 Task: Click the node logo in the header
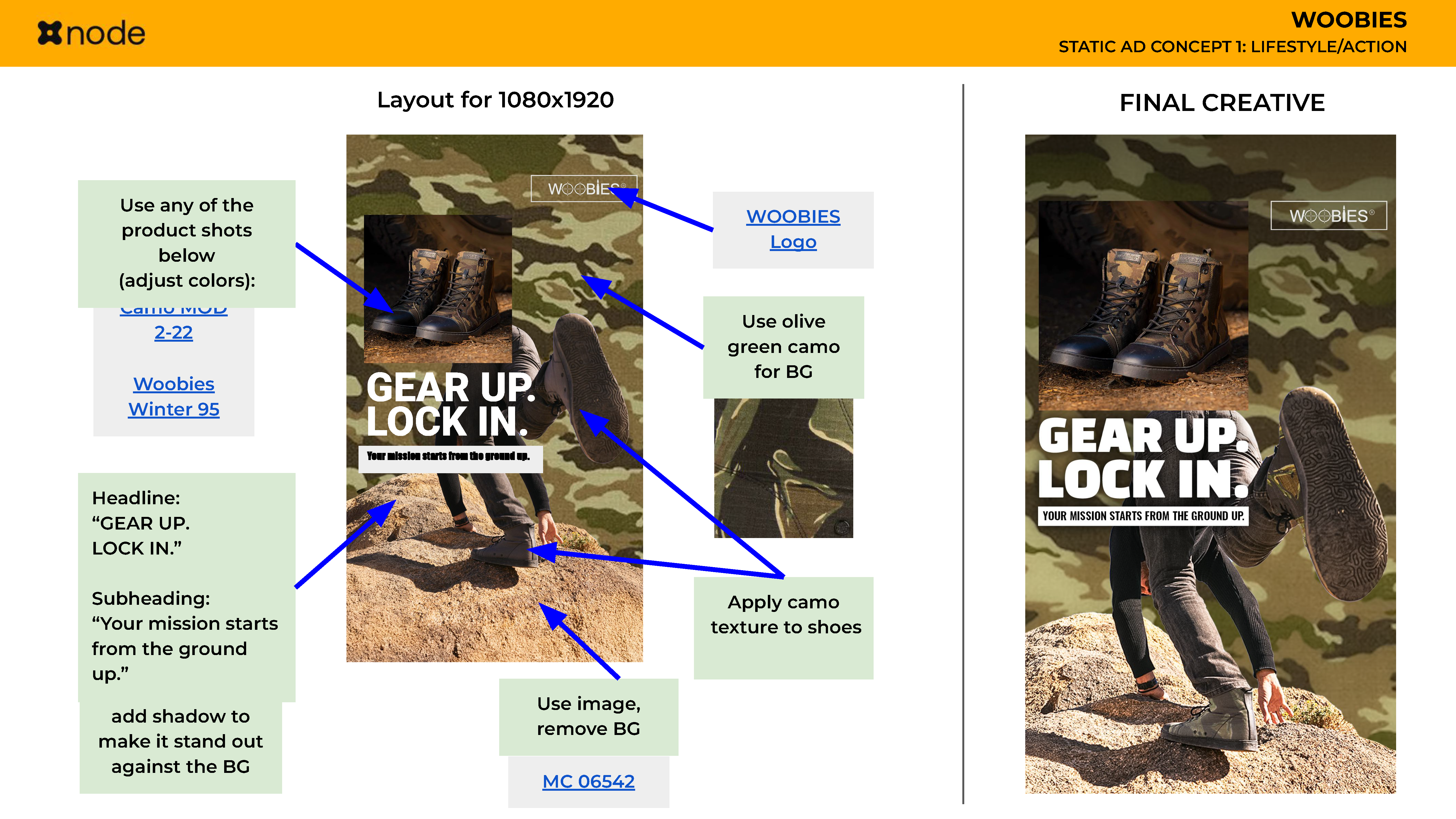(91, 33)
